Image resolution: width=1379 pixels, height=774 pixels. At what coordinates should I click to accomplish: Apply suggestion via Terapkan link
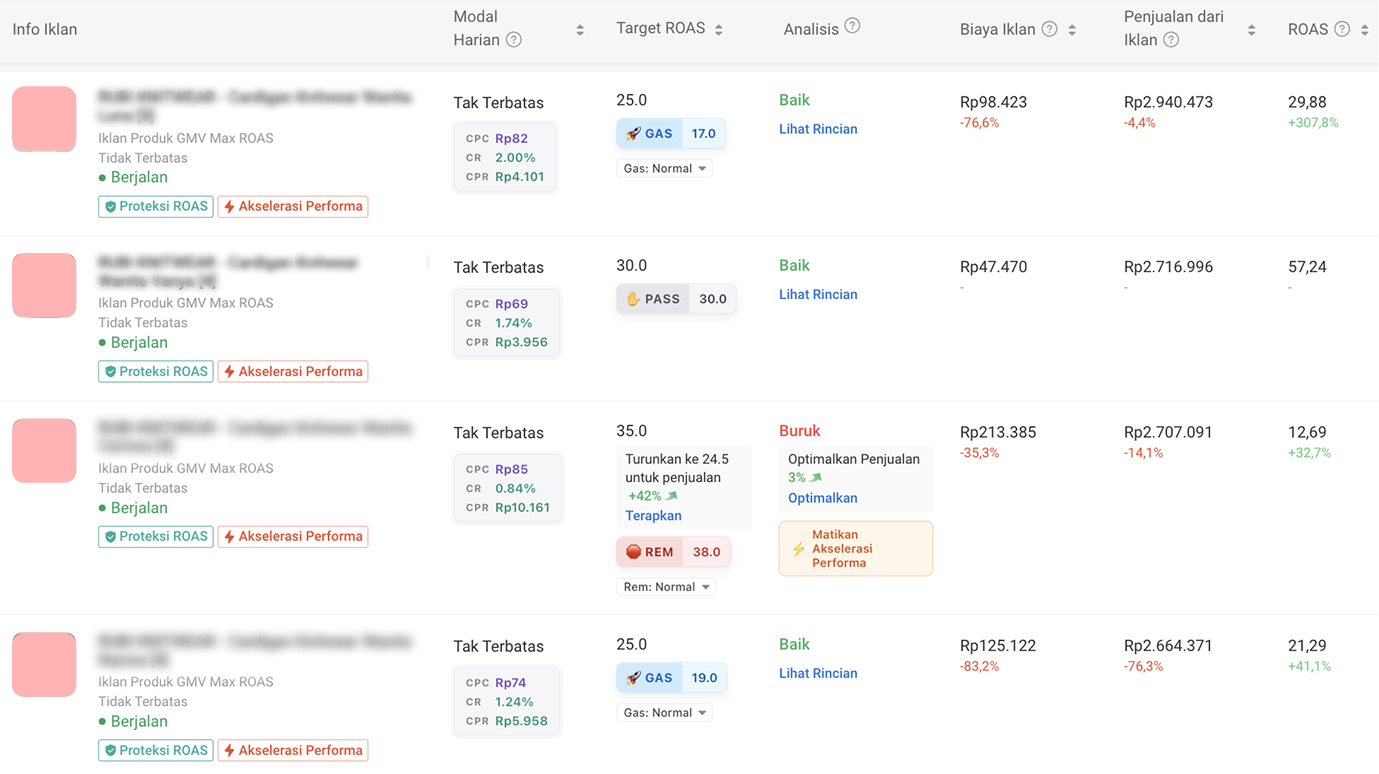[653, 516]
